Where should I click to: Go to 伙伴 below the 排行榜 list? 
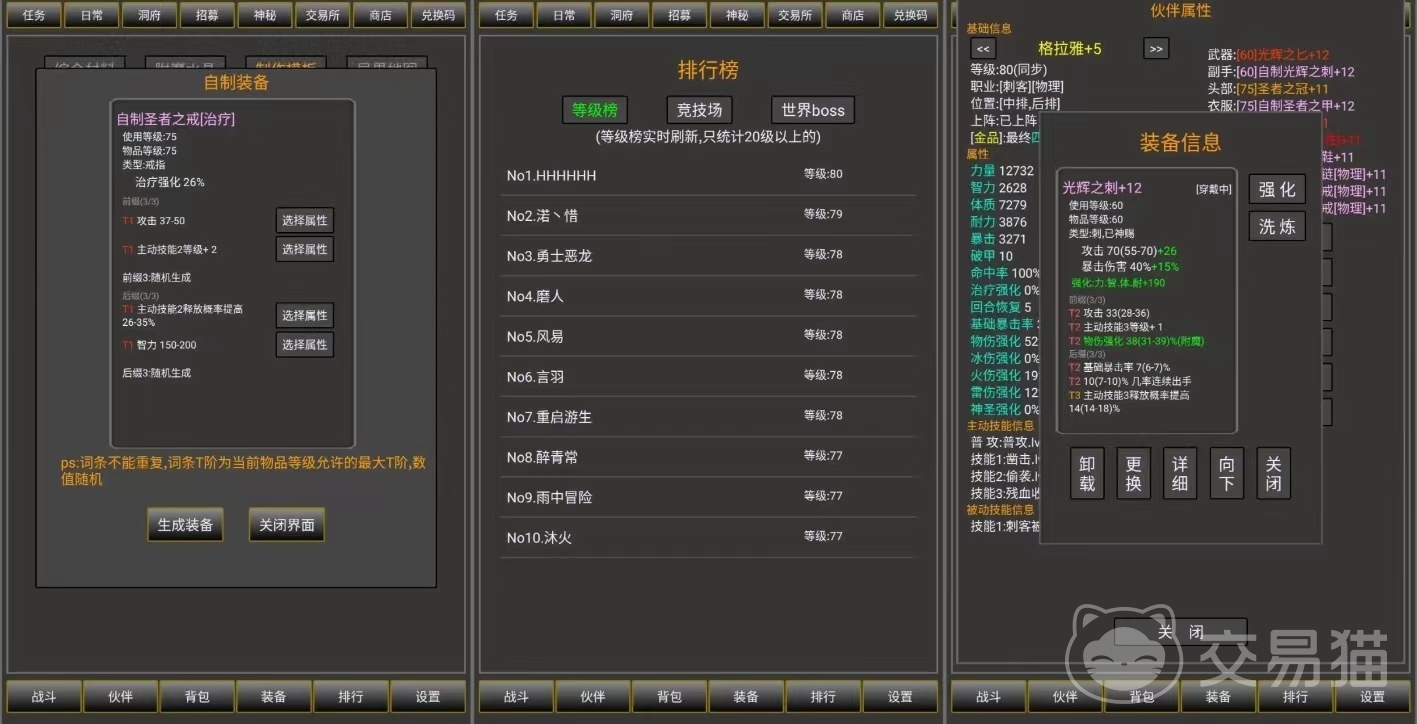(x=593, y=697)
